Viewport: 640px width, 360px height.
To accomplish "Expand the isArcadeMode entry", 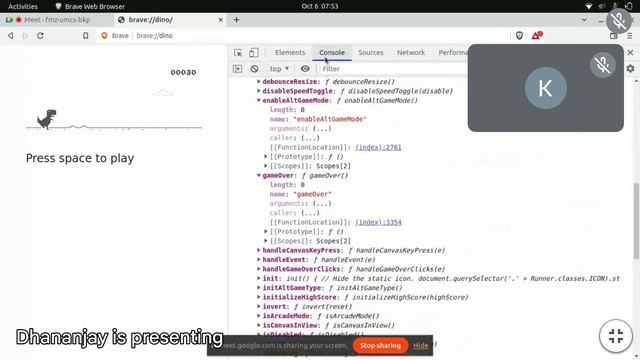I will pyautogui.click(x=259, y=316).
